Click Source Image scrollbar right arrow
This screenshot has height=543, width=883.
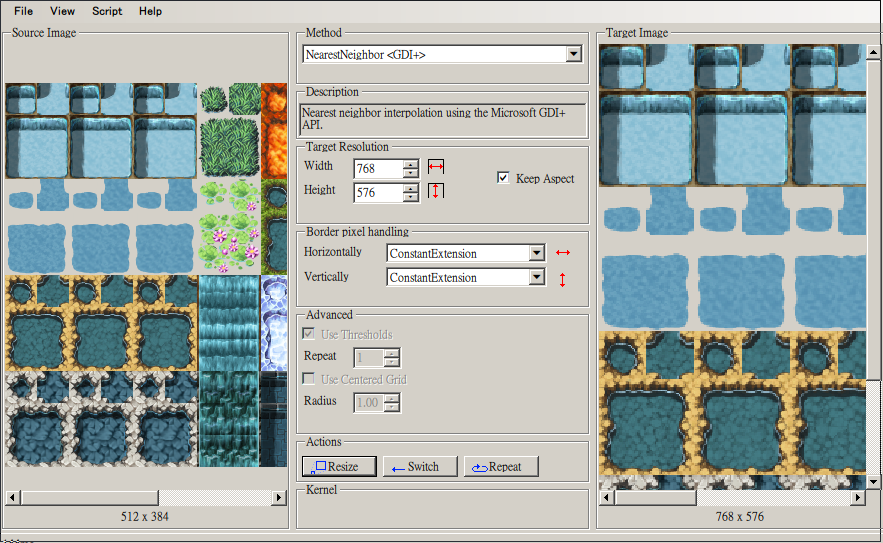pyautogui.click(x=279, y=497)
